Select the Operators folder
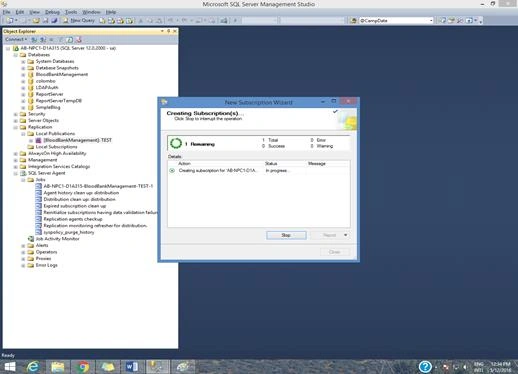 (x=46, y=252)
